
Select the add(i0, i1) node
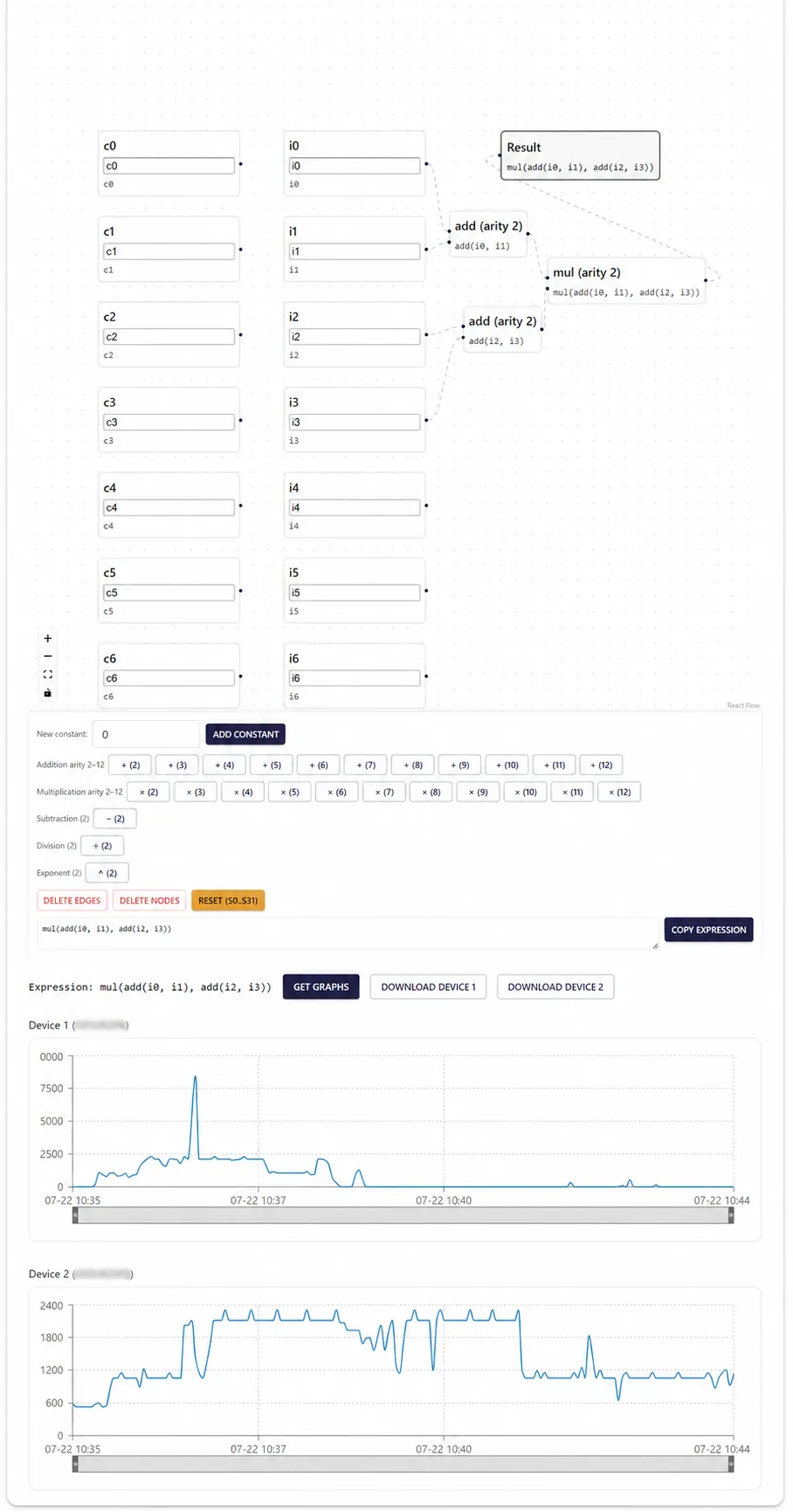(x=488, y=234)
